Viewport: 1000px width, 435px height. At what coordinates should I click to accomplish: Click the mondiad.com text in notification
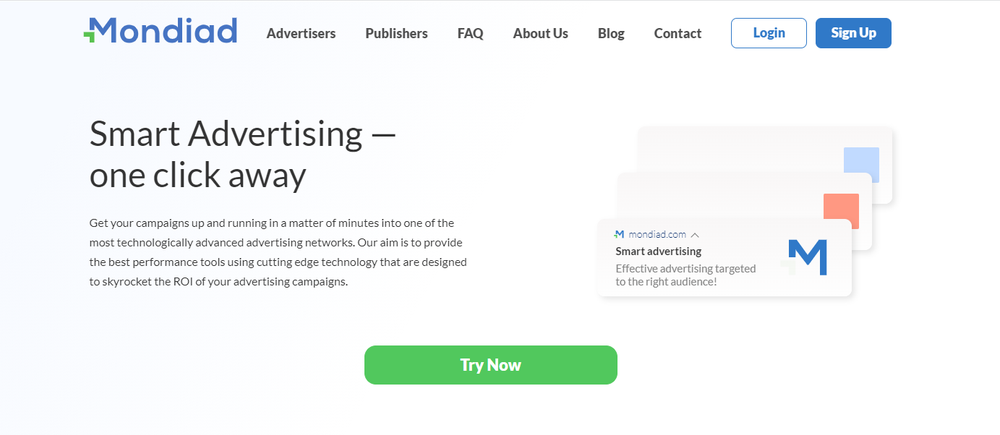click(658, 235)
